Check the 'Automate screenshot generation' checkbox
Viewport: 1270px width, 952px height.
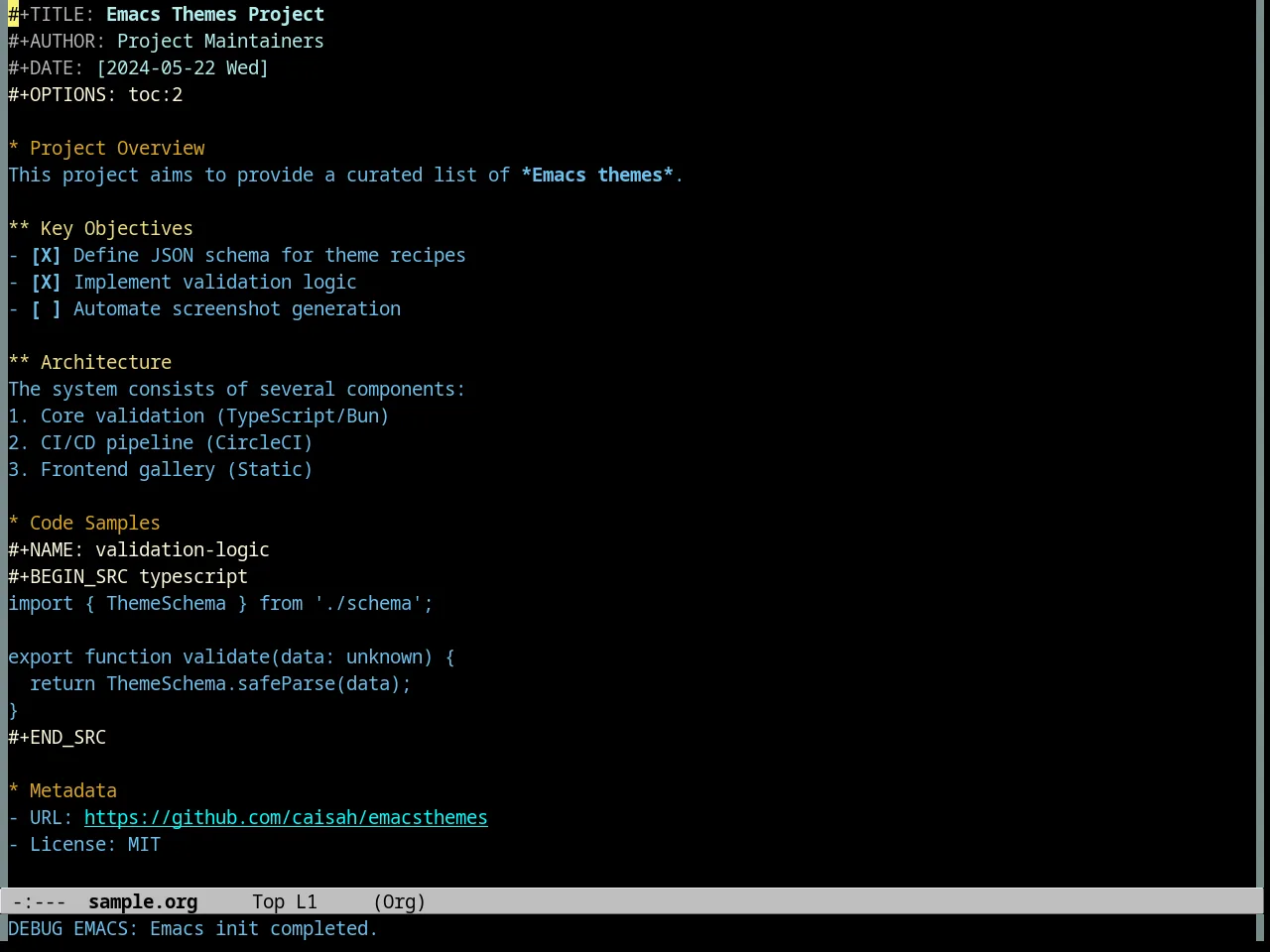coord(46,309)
